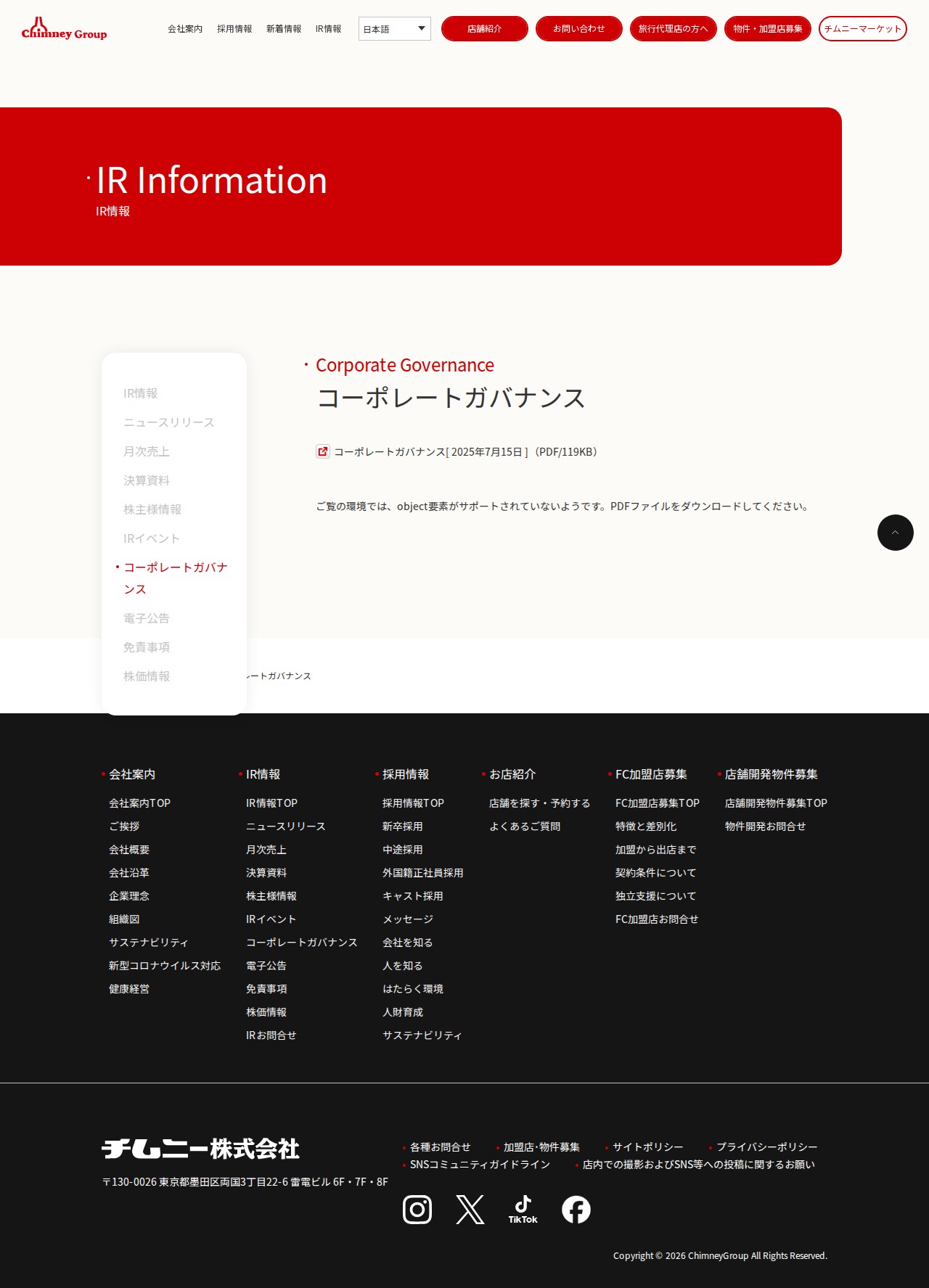Select IR情報 in the sidebar menu

point(140,393)
